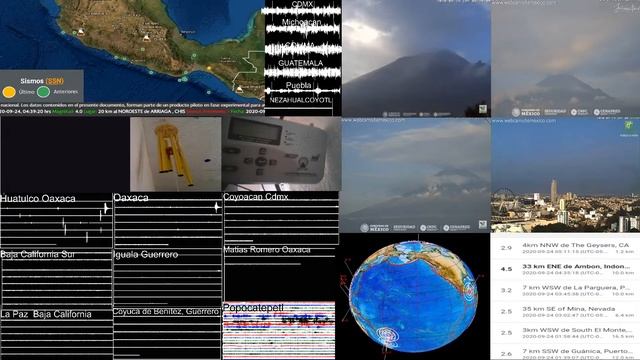Select the volcano marker on Mexico's western coast

(x=81, y=31)
